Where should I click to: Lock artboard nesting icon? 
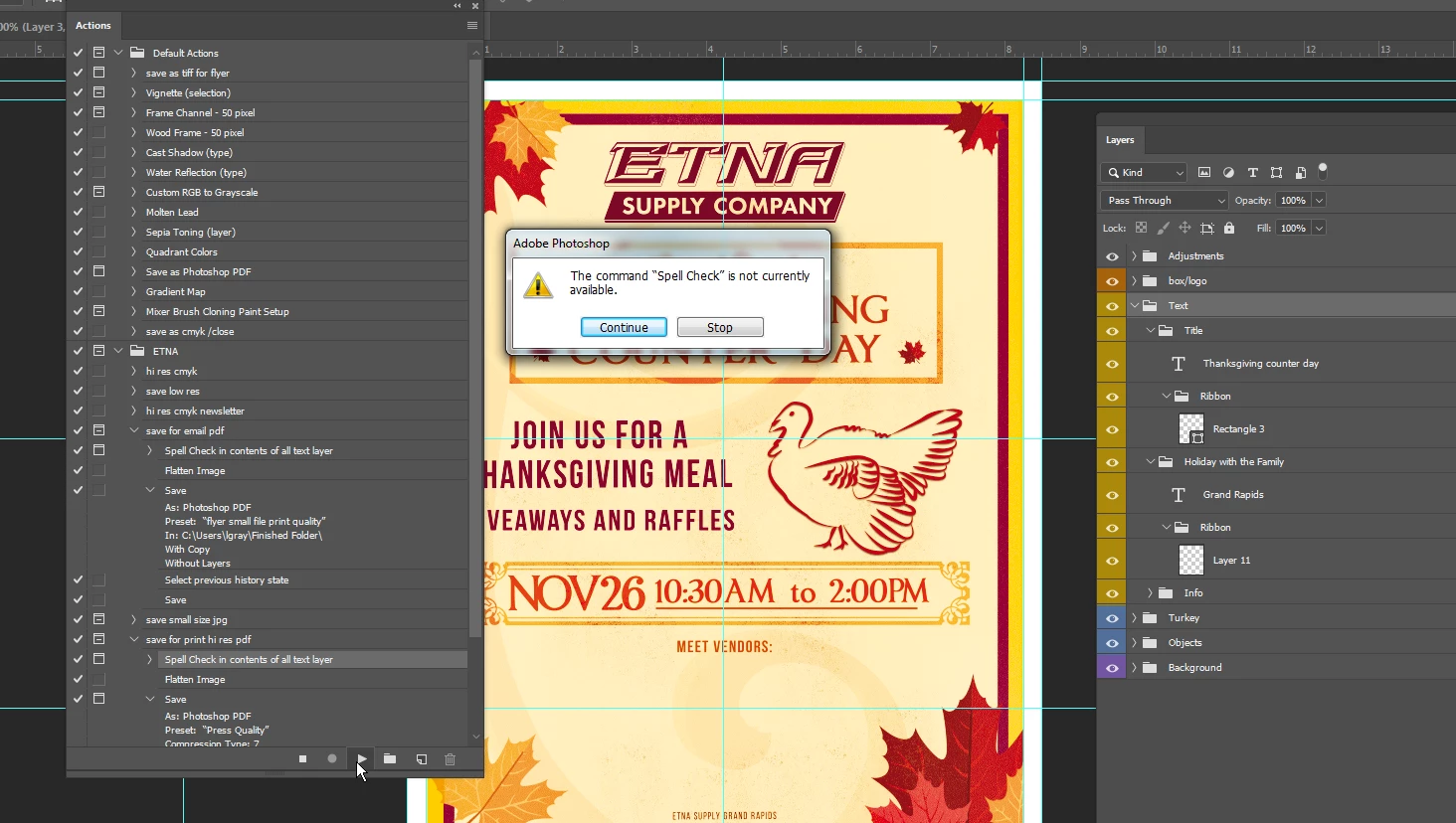tap(1207, 228)
